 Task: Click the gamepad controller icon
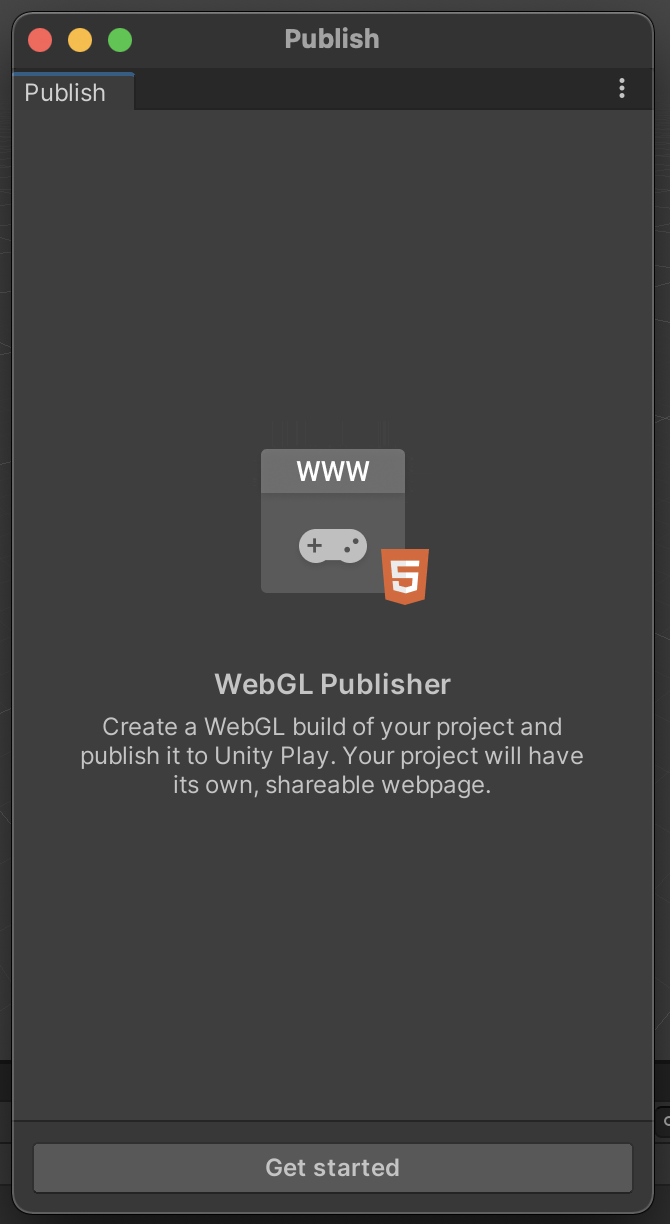coord(333,546)
